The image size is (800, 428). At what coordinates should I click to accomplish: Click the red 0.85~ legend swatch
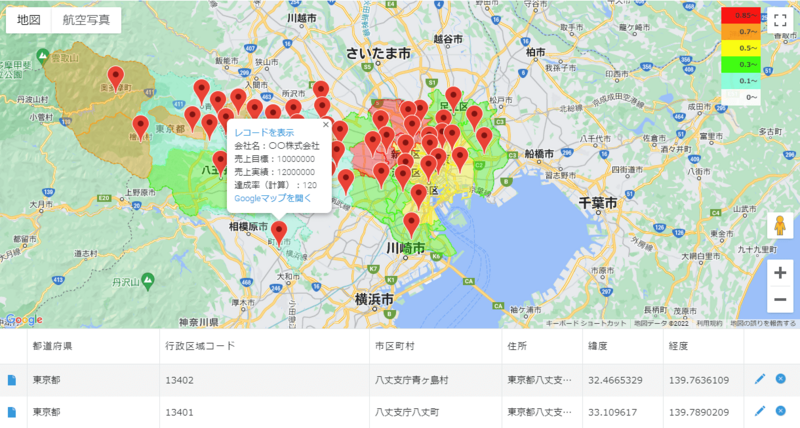(740, 15)
